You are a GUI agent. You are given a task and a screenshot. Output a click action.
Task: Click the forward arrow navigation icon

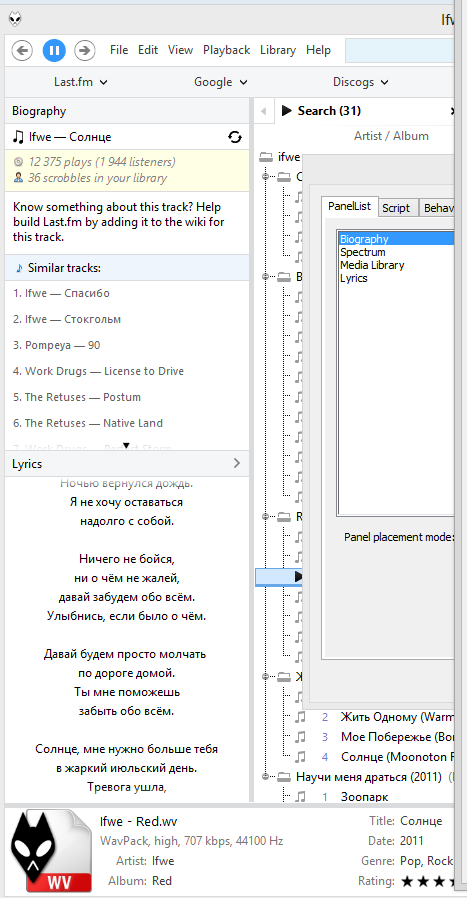click(x=85, y=50)
